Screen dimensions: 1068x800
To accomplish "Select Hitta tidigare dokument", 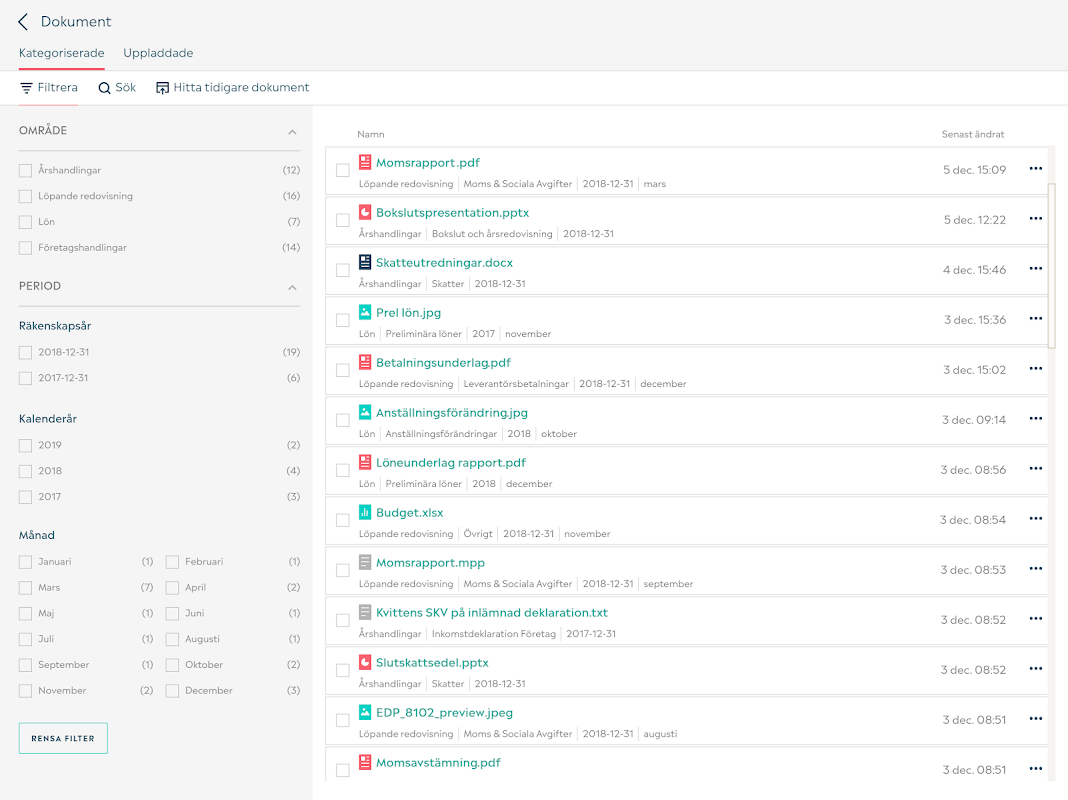I will pyautogui.click(x=233, y=88).
